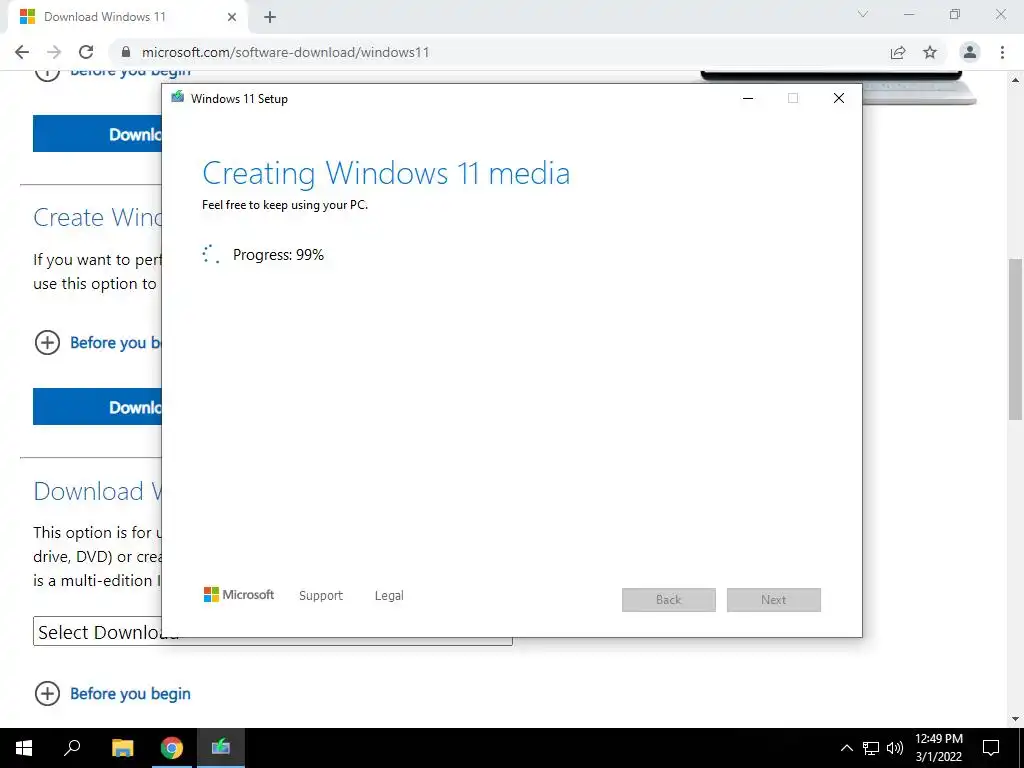The width and height of the screenshot is (1024, 768).
Task: View site info via the lock icon
Action: click(x=126, y=52)
